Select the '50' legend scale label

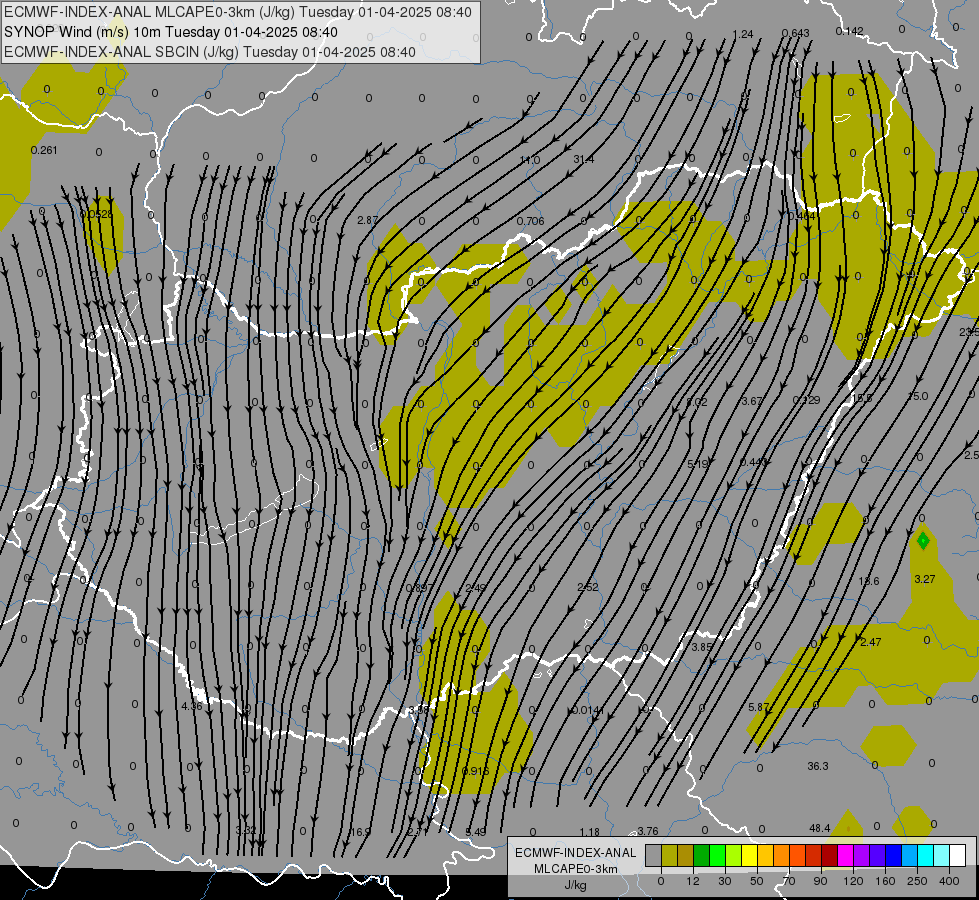756,881
